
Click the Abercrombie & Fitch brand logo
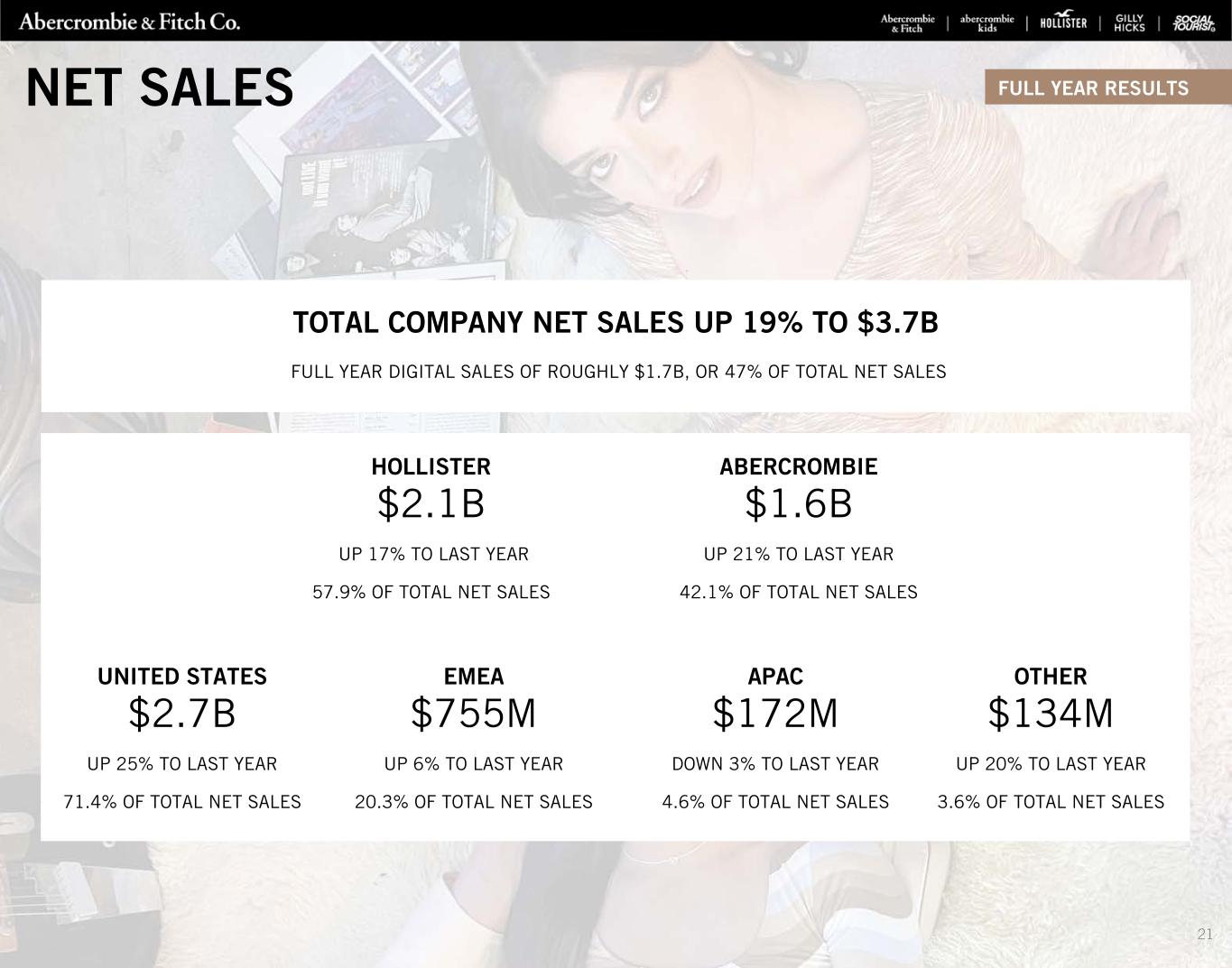[907, 23]
